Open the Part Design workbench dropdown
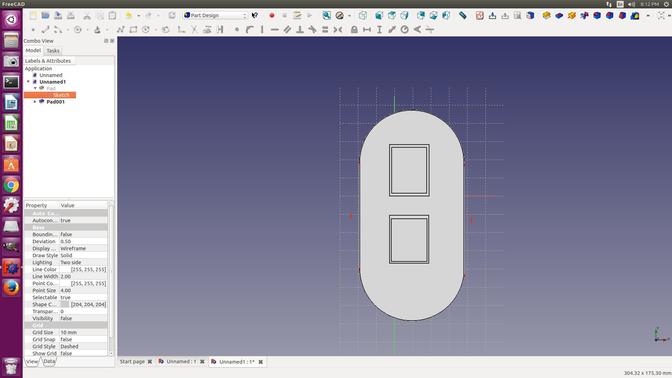The height and width of the screenshot is (378, 672). [x=215, y=15]
